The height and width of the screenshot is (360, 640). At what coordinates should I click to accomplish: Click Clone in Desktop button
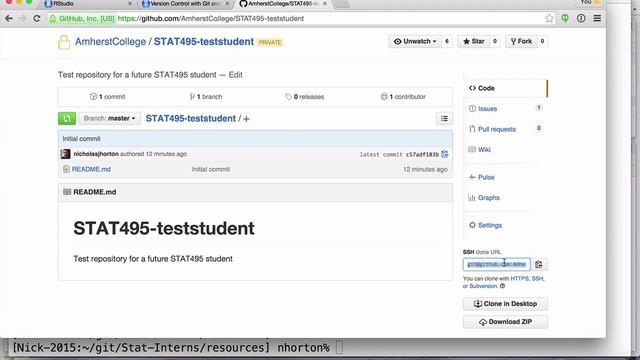(505, 304)
